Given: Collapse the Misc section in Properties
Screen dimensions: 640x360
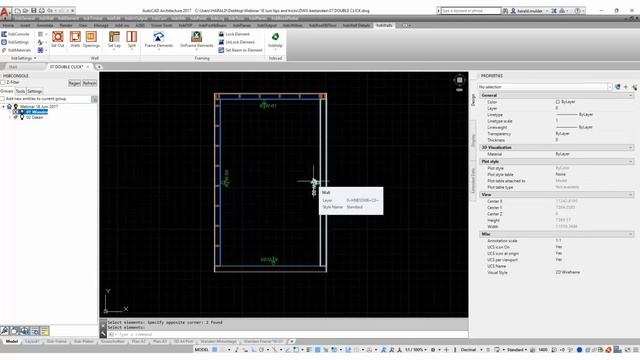Looking at the screenshot, I should pyautogui.click(x=631, y=234).
